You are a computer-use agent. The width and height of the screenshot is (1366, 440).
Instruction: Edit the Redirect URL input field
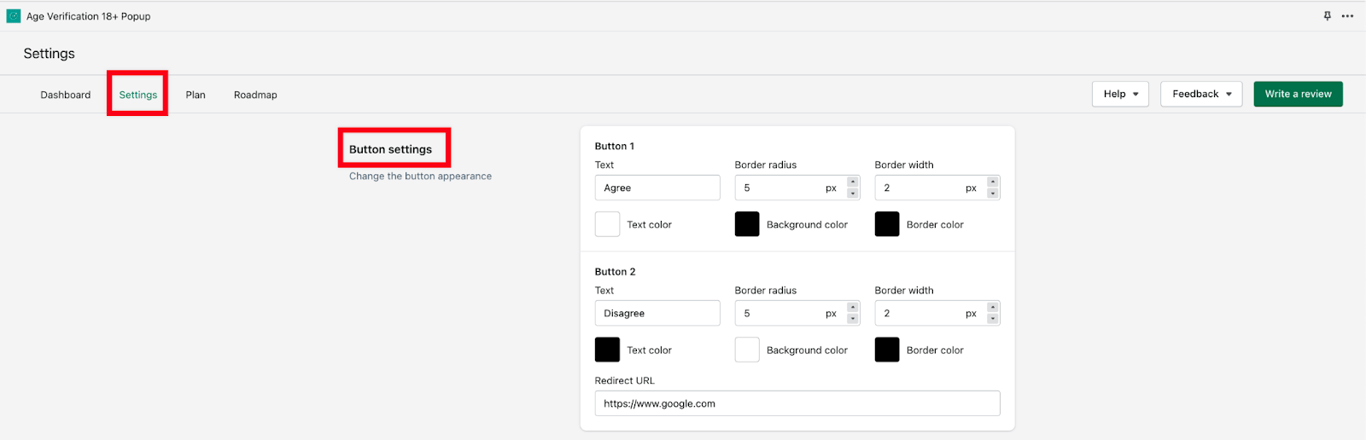coord(797,403)
